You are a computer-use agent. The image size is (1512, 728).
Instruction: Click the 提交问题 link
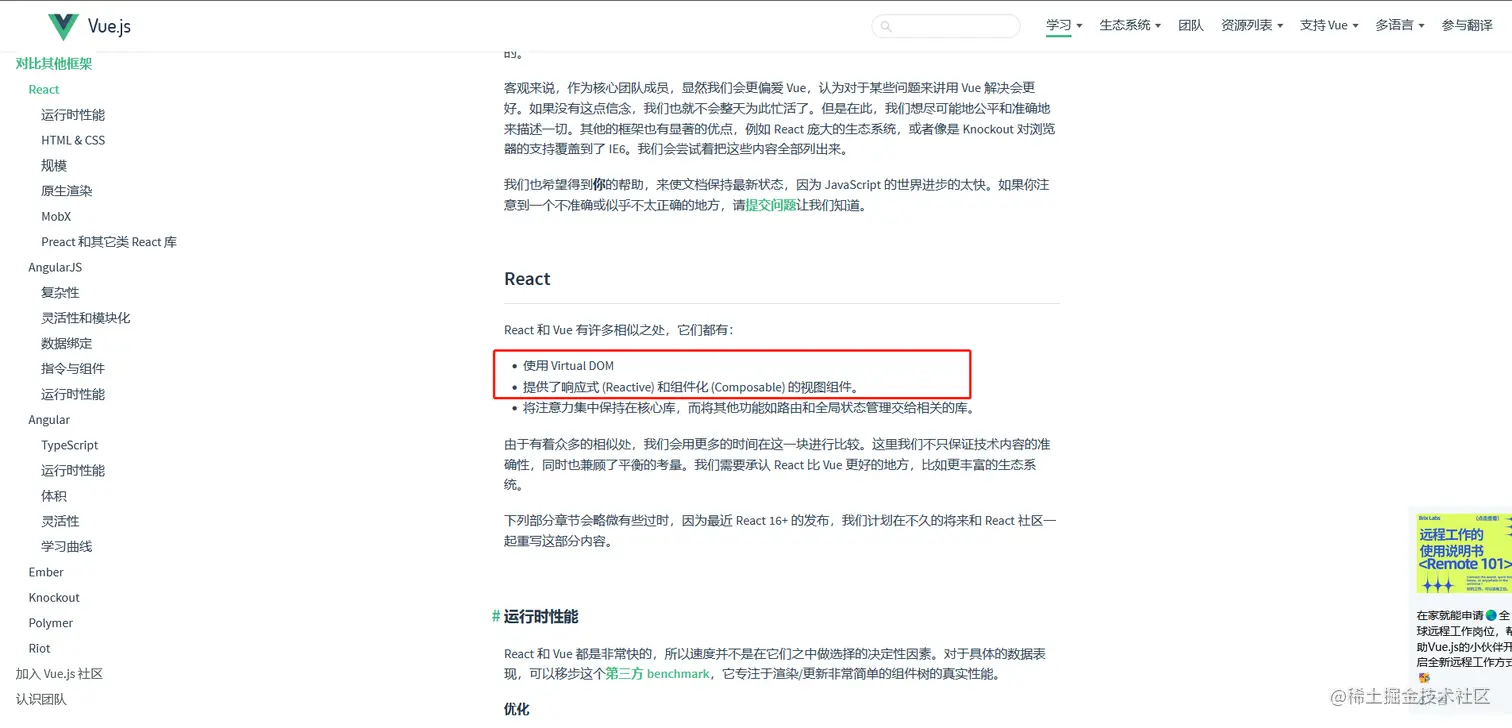[771, 205]
